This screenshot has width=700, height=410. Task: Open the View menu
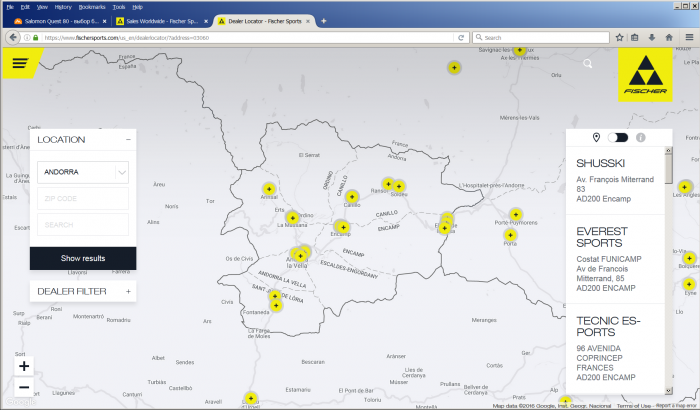coord(42,7)
